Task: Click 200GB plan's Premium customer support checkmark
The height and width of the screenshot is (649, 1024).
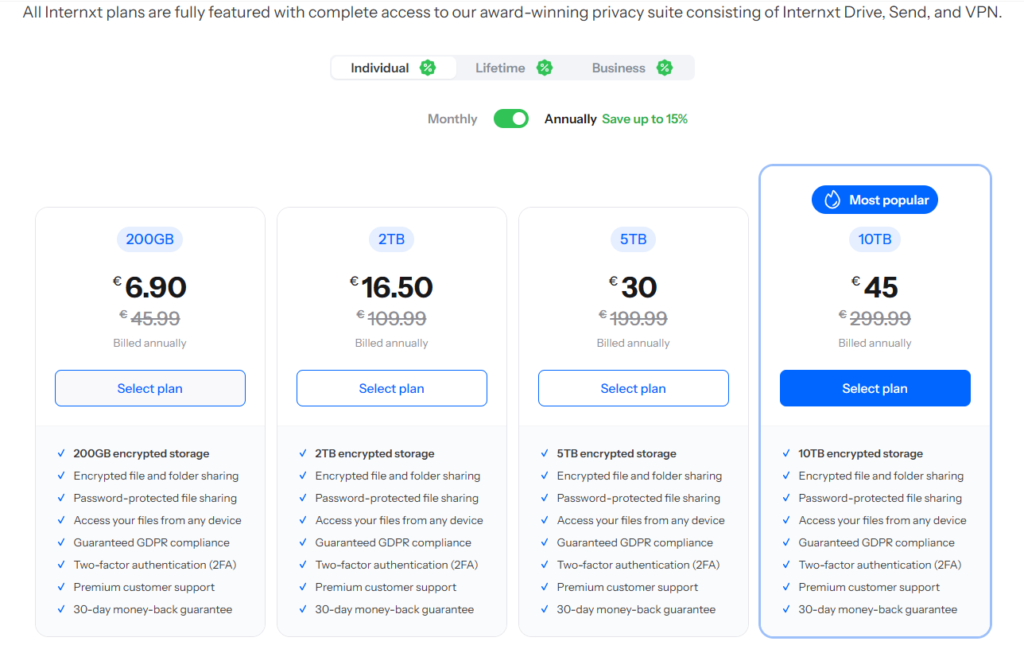Action: point(61,586)
